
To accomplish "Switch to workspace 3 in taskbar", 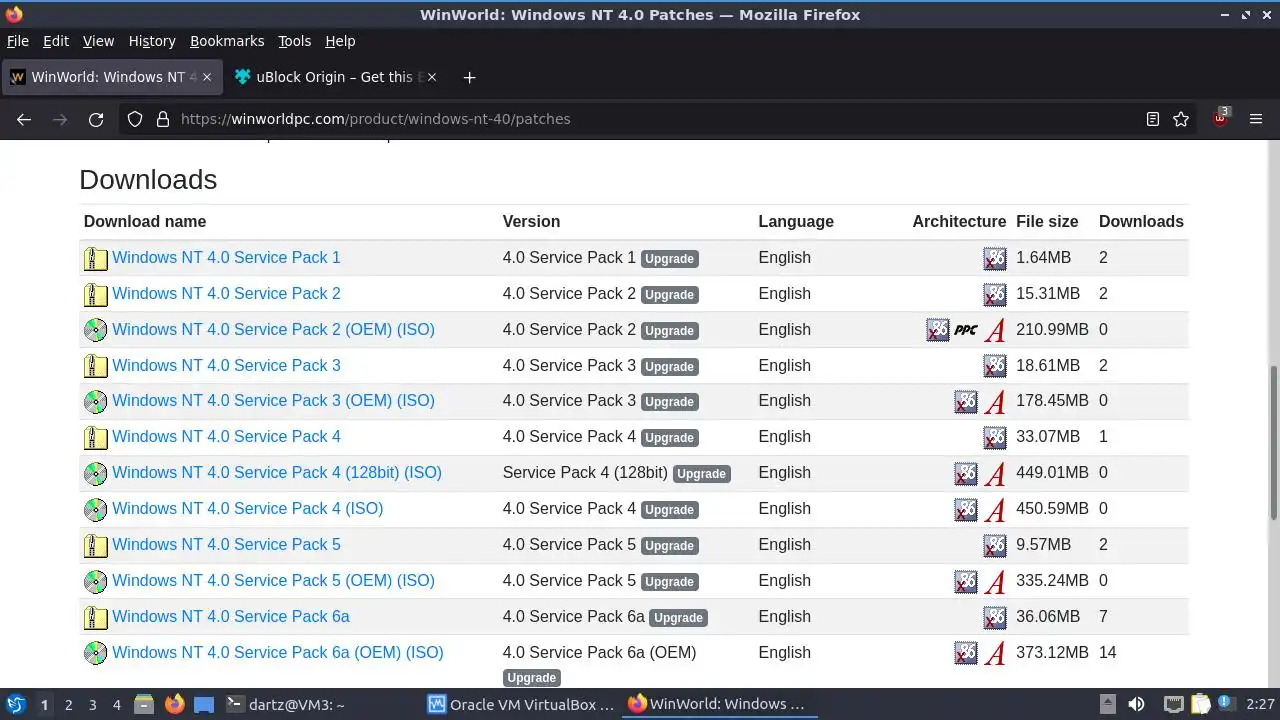I will click(x=92, y=705).
